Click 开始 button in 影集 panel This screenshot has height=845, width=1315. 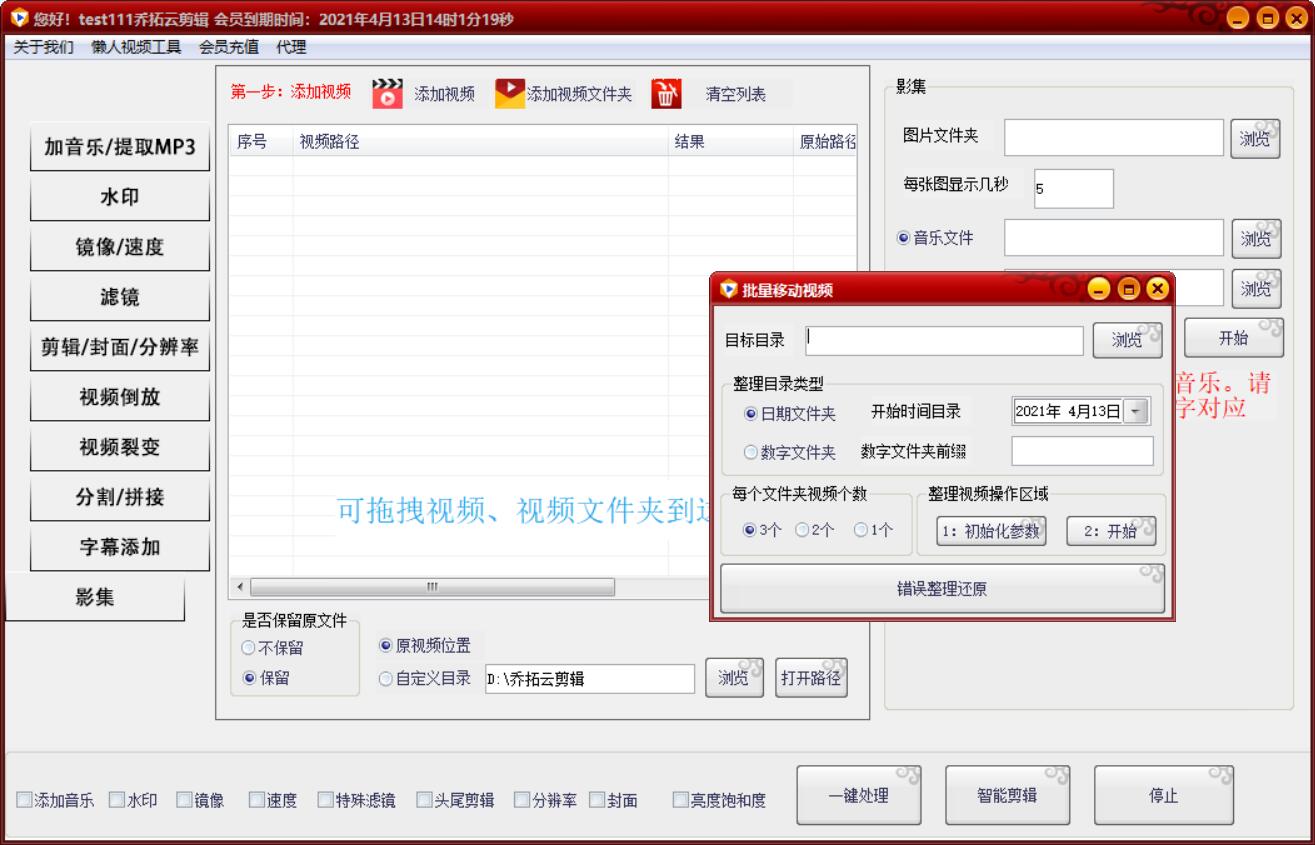pos(1234,338)
